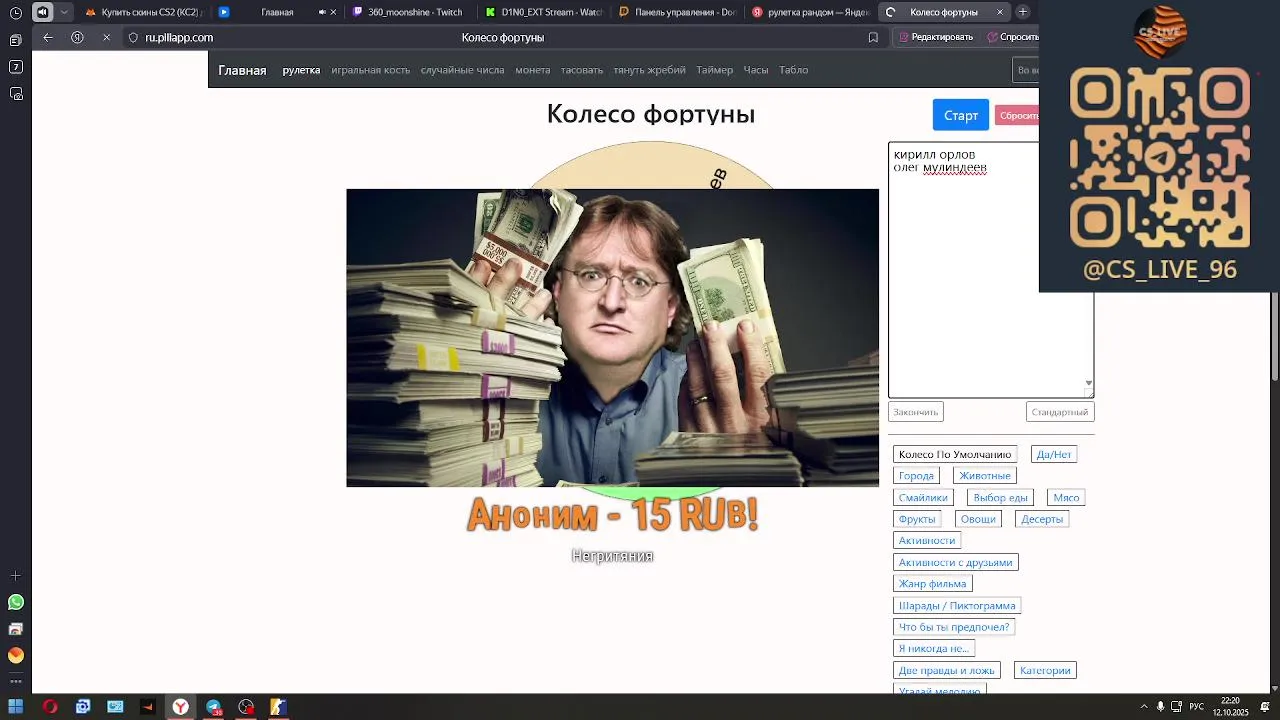Open the рулетка menu item

(301, 70)
